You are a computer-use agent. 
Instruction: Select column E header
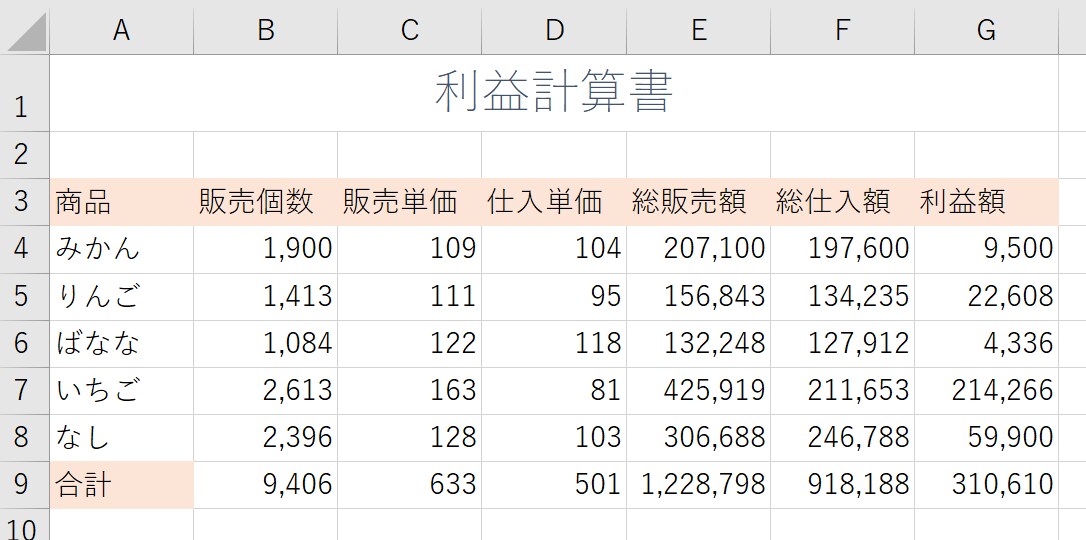(699, 31)
